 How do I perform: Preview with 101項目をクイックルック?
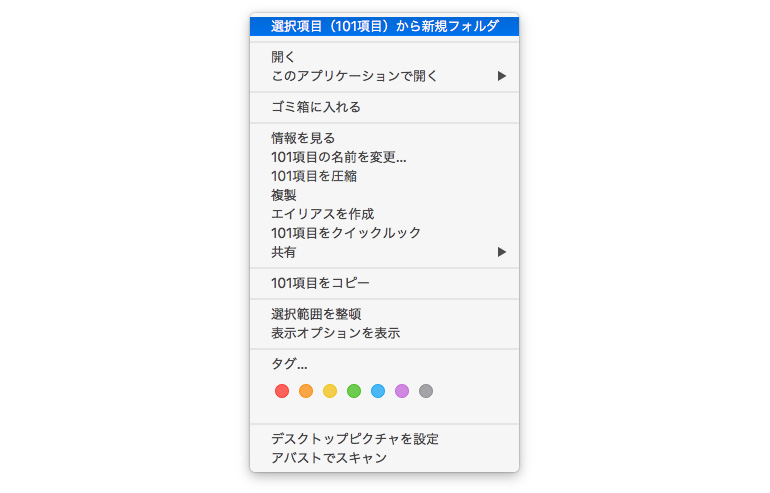point(346,233)
